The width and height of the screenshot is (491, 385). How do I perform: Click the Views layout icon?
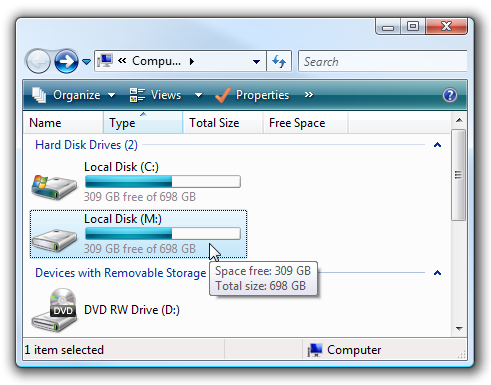coord(137,95)
